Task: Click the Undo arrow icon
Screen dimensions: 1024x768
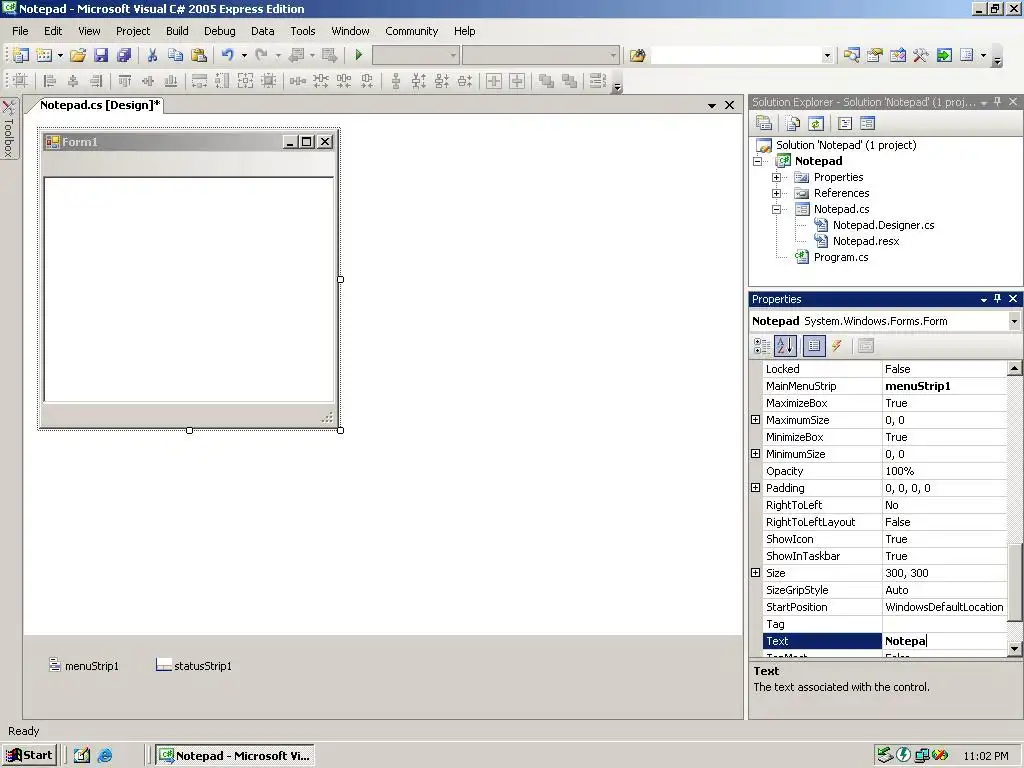Action: [227, 56]
